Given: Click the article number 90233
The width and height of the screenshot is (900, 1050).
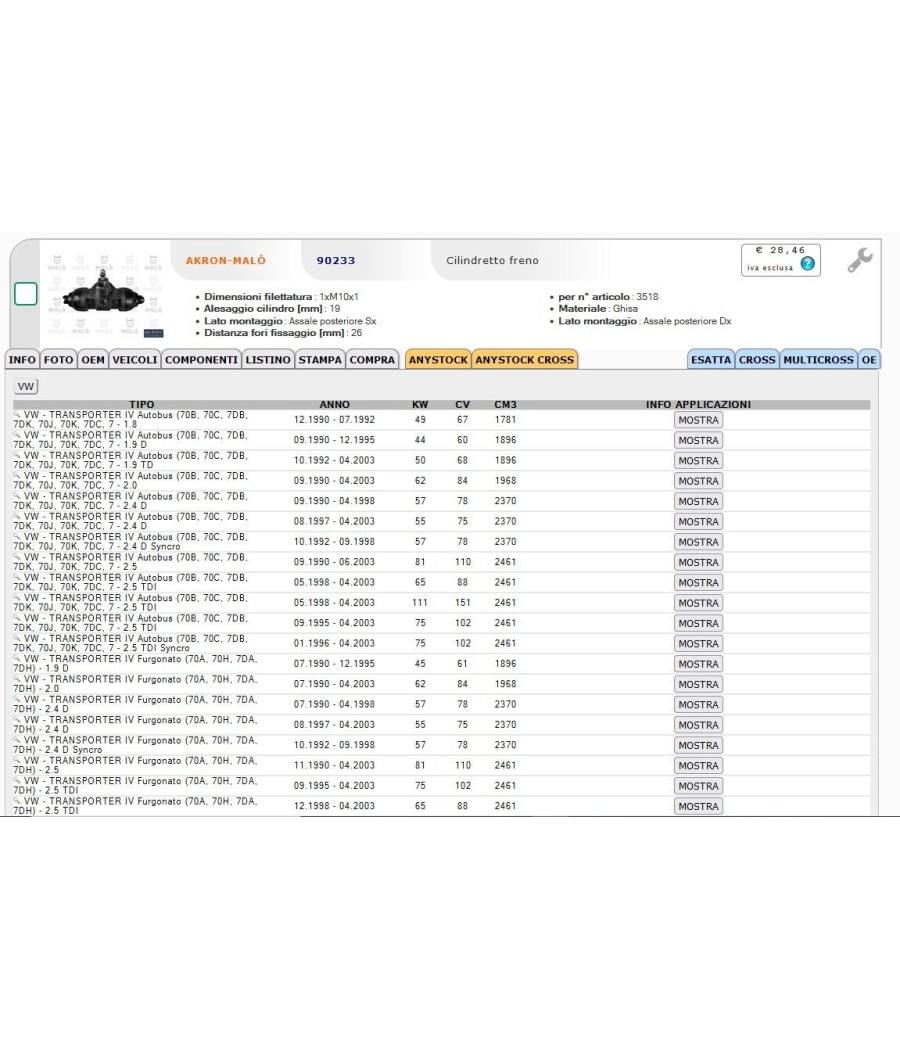Looking at the screenshot, I should click(x=336, y=260).
